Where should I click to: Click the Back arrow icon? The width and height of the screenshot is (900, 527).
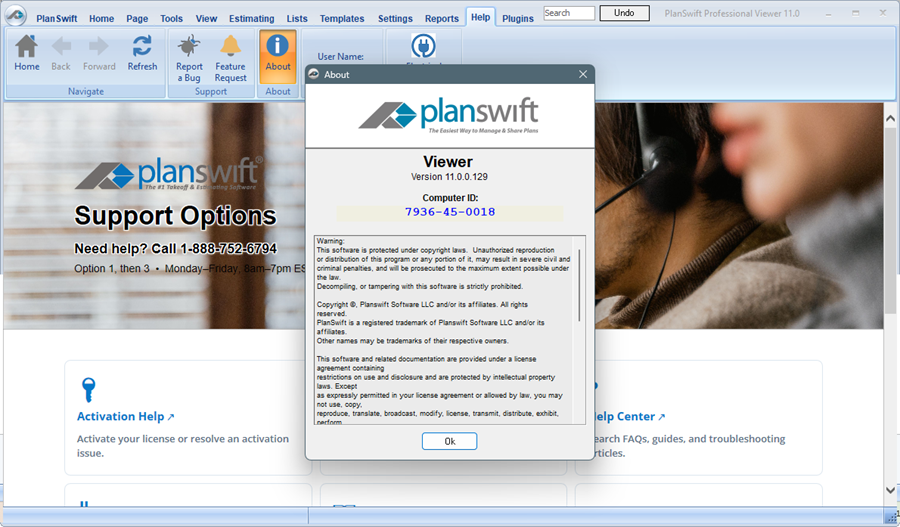(61, 46)
